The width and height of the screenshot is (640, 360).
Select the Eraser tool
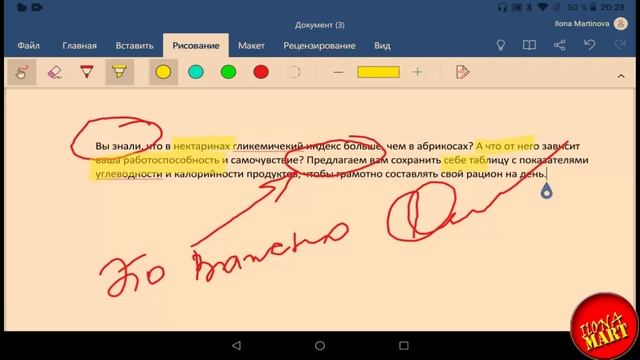(x=54, y=72)
